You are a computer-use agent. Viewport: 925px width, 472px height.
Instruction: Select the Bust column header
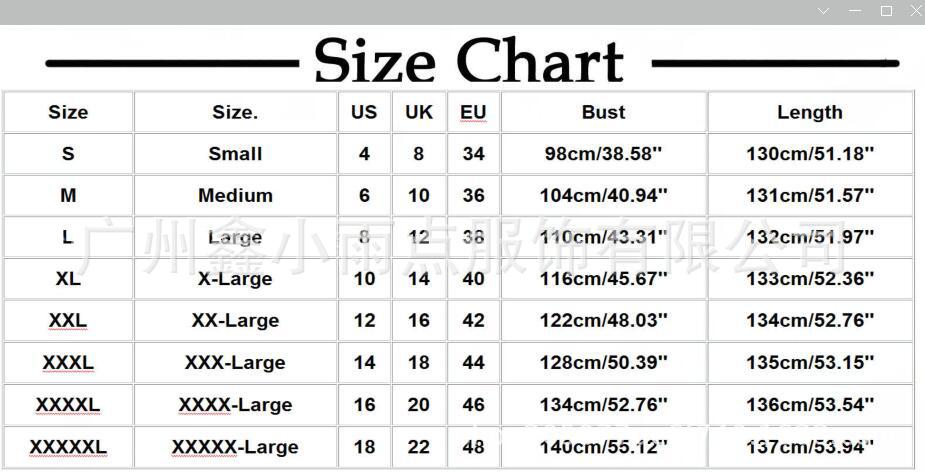[603, 112]
